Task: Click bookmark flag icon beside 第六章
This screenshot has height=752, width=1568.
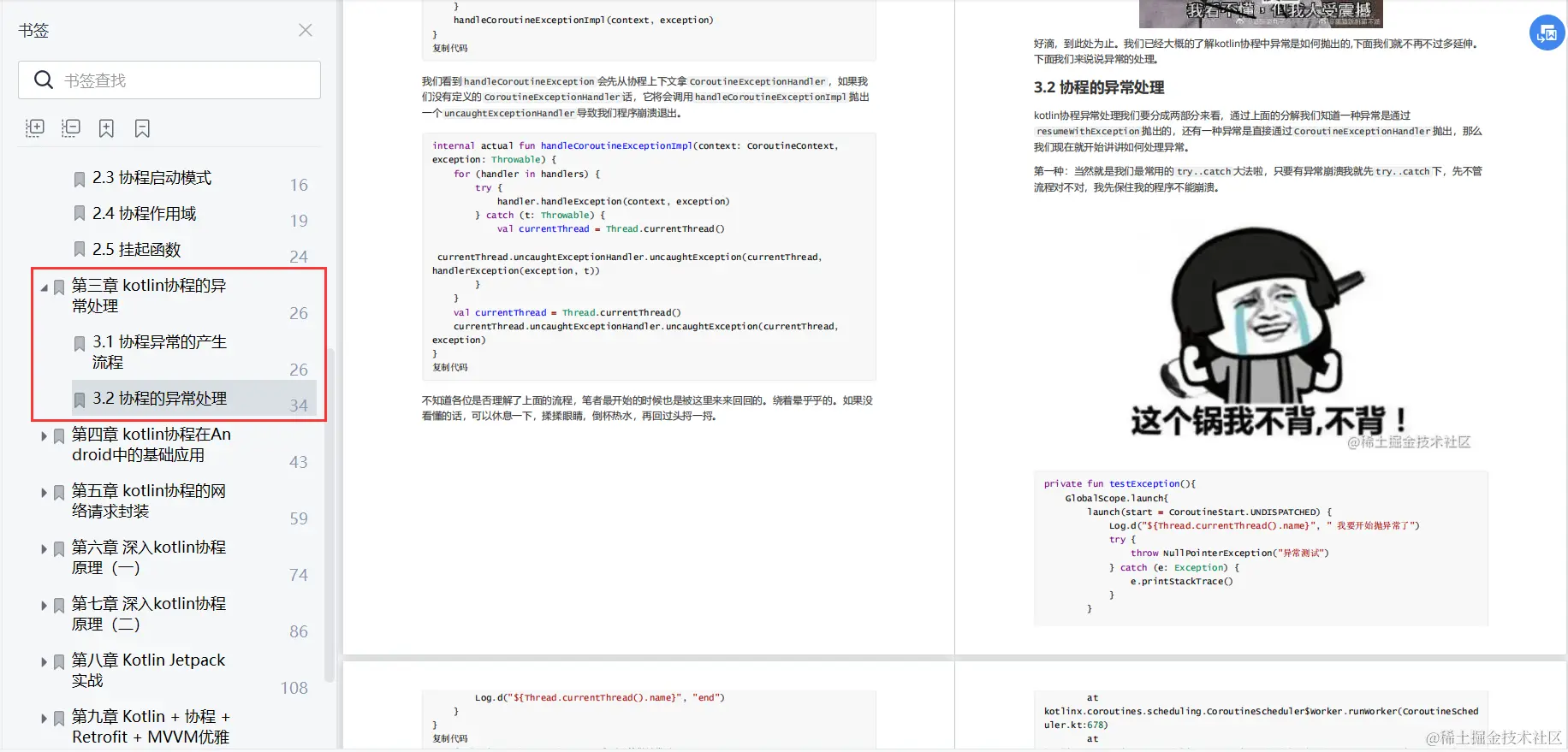Action: pos(59,549)
